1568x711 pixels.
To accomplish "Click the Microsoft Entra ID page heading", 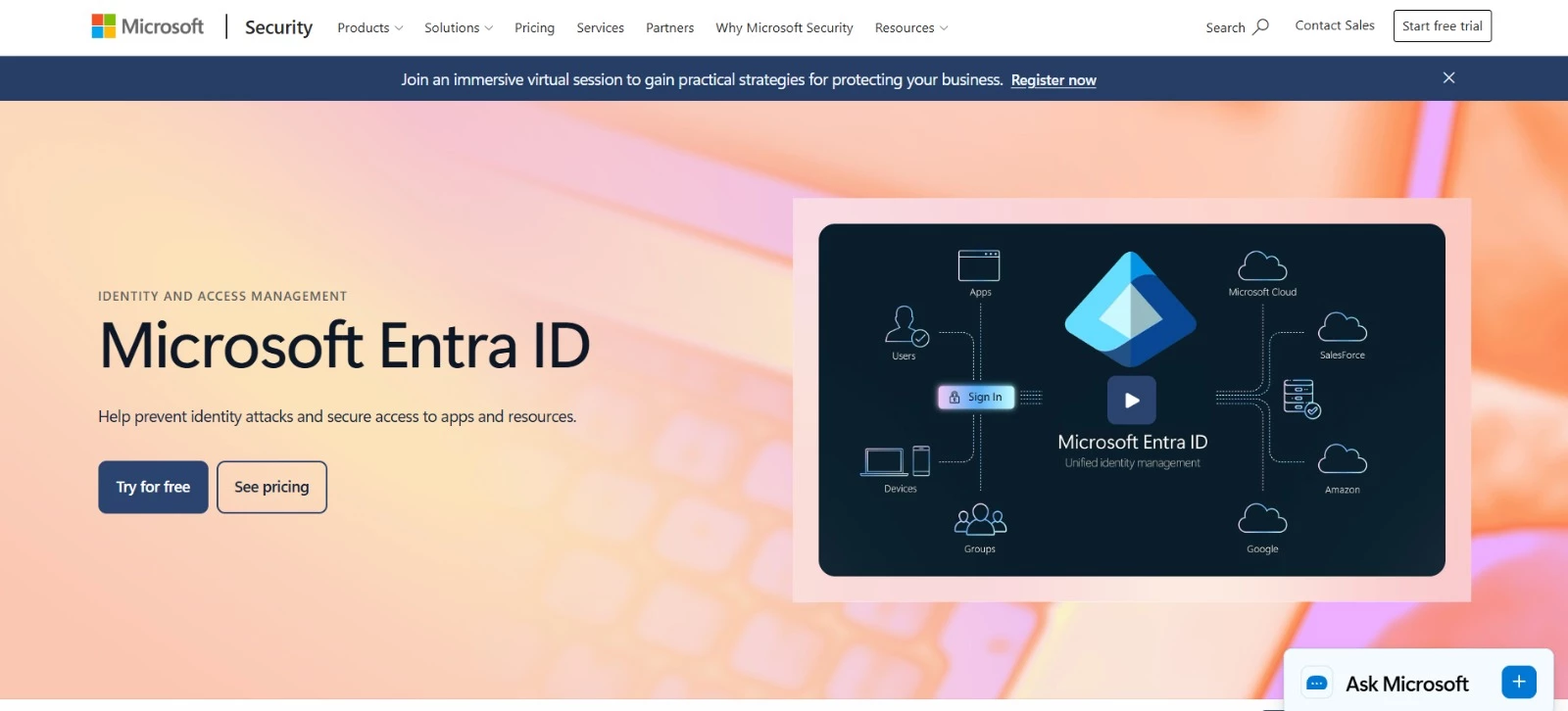I will 345,346.
